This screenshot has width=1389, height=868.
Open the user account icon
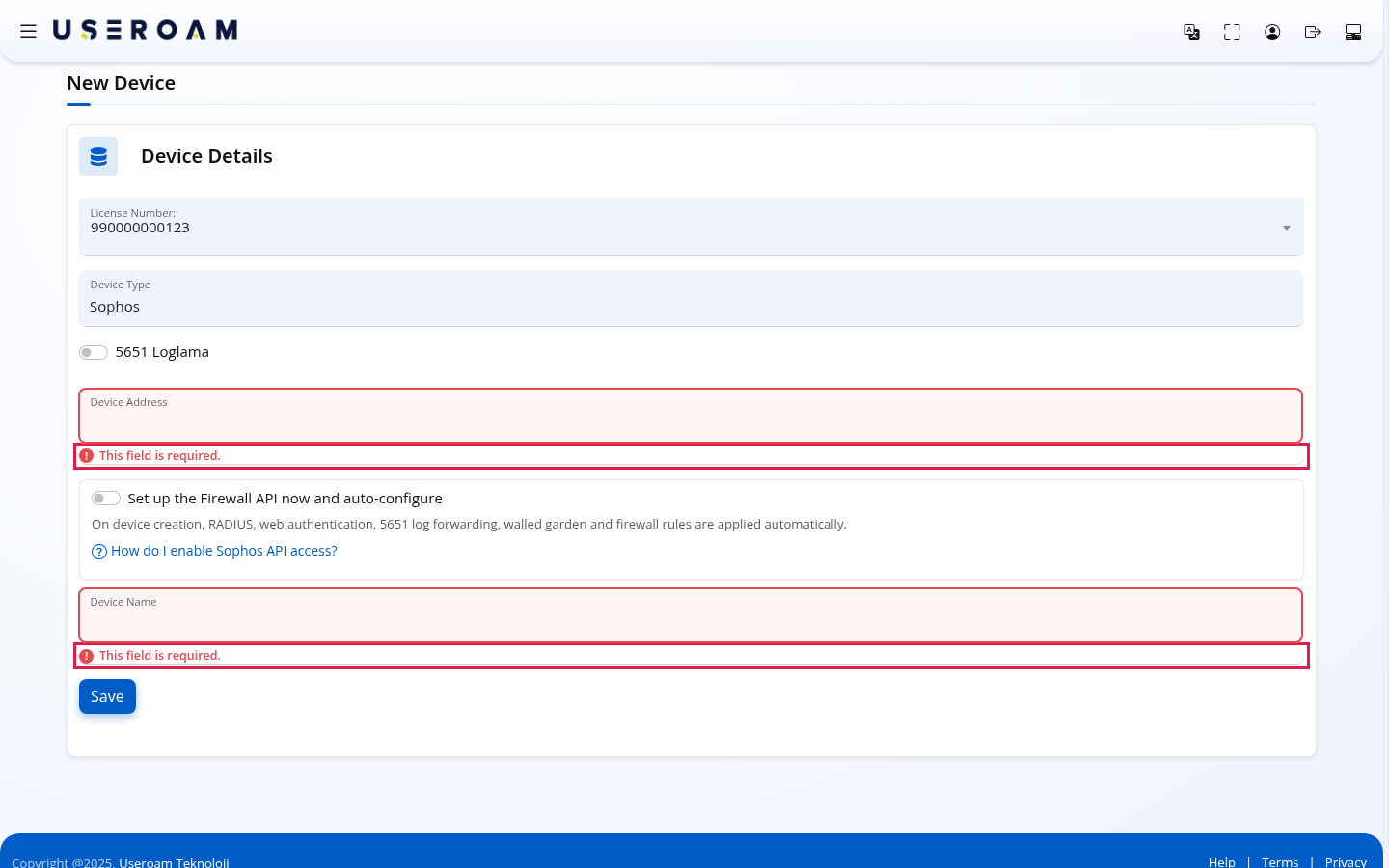click(1272, 32)
